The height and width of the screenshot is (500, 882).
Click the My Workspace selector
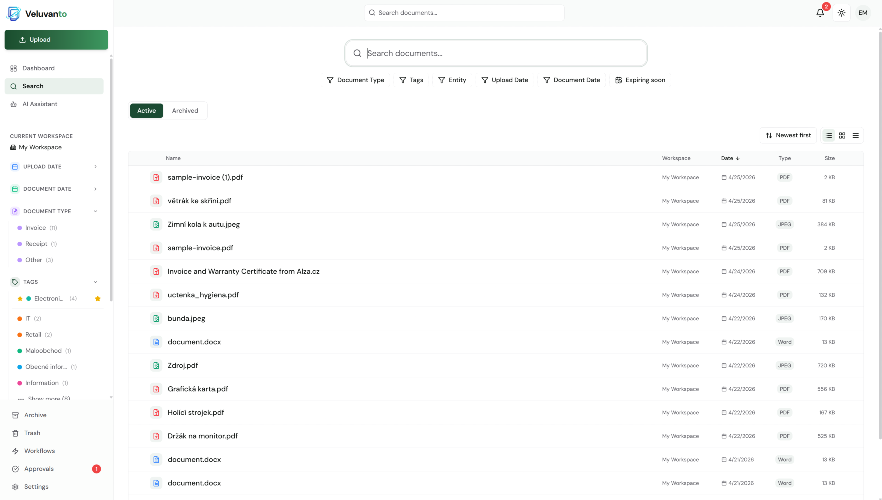coord(36,147)
